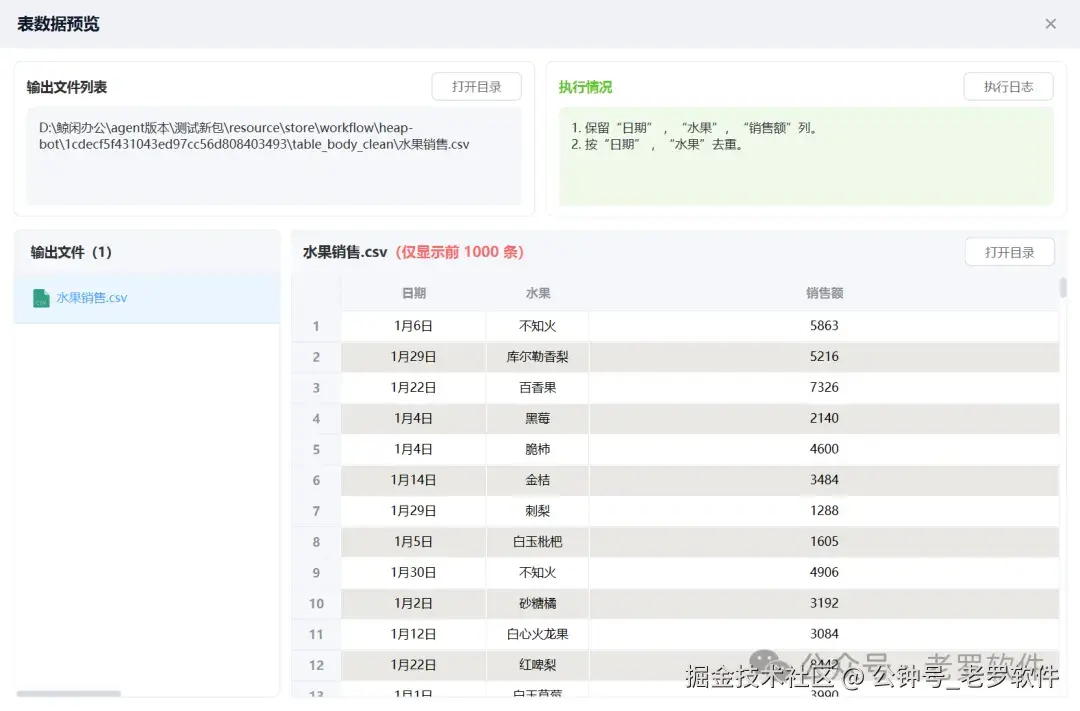
Task: Select the 金桔 cell
Action: pyautogui.click(x=537, y=480)
